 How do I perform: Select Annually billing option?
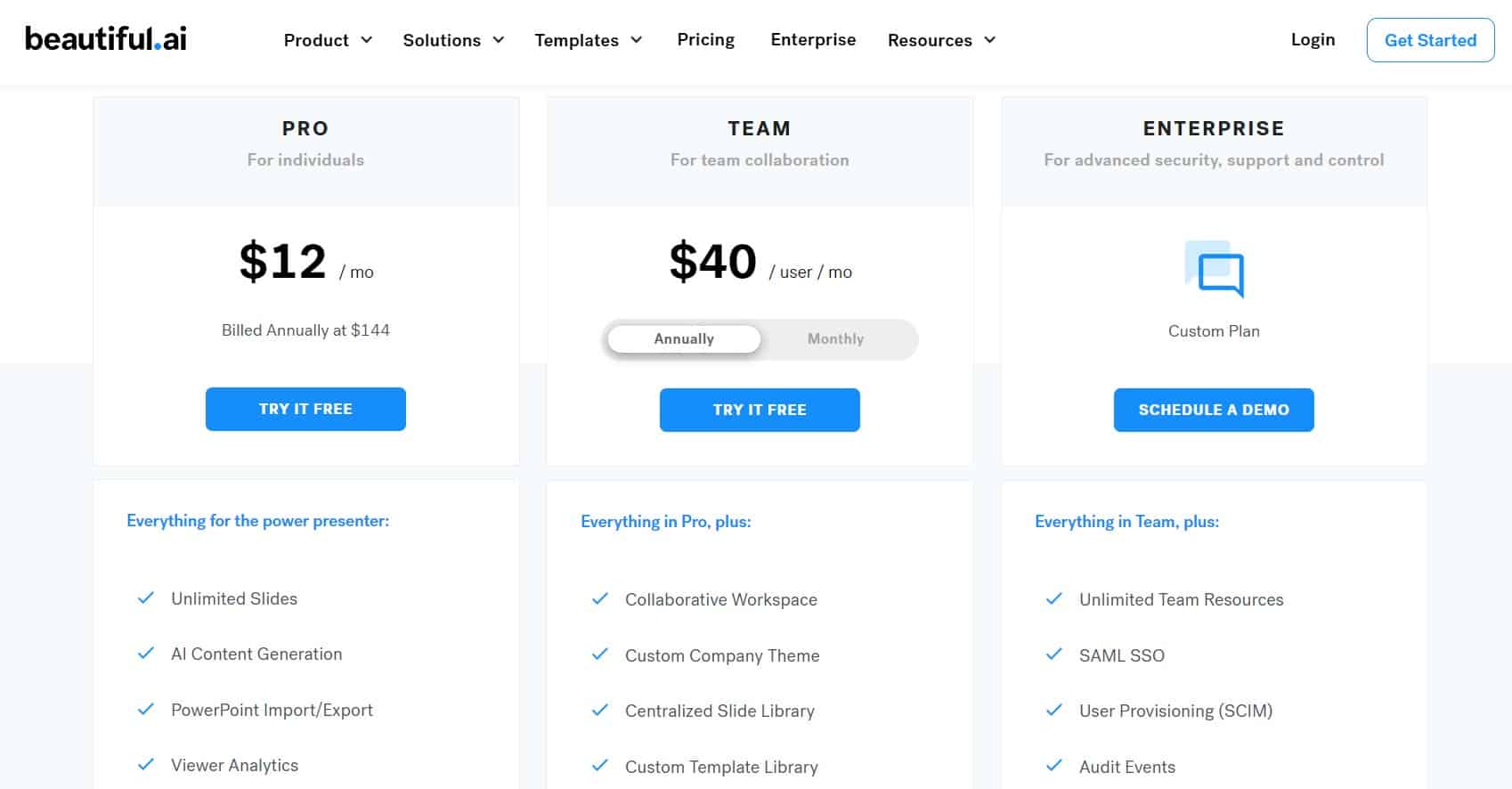684,338
